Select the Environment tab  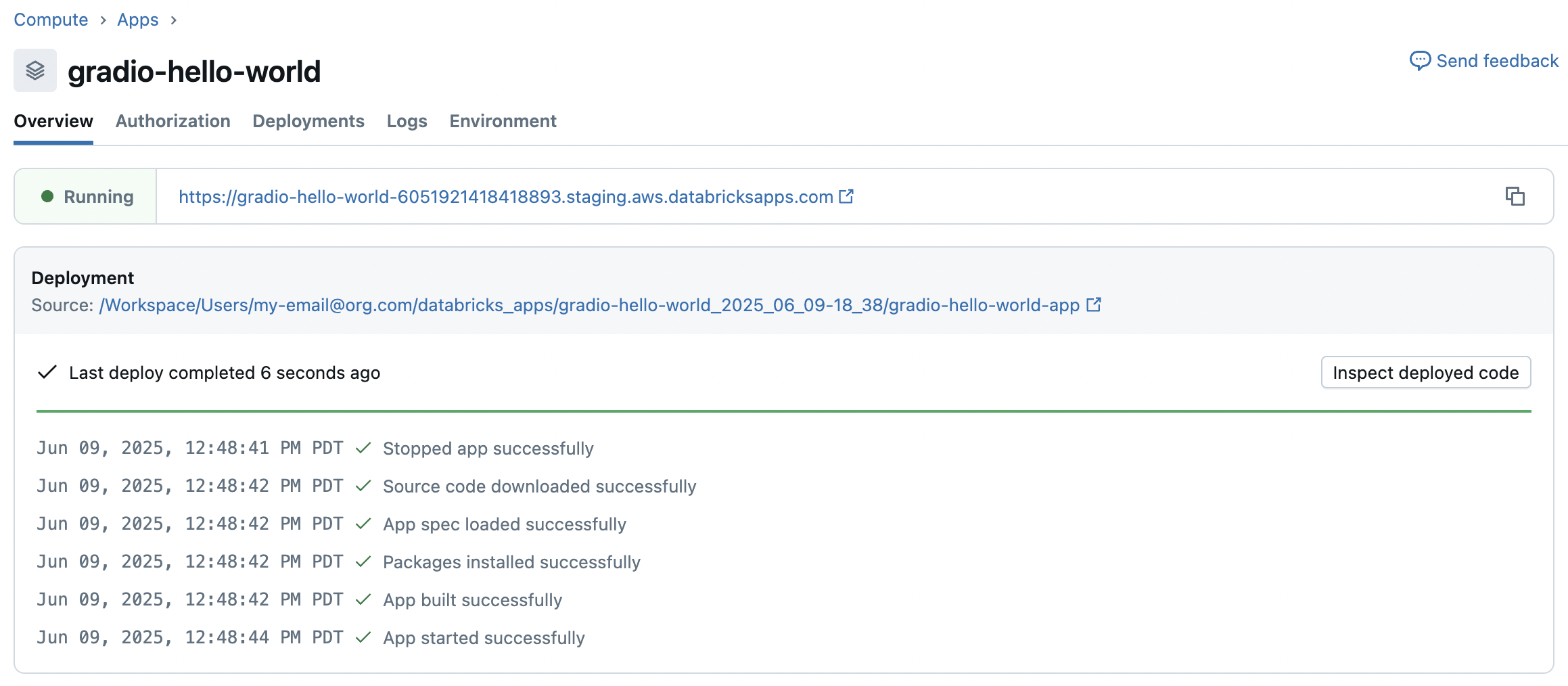503,121
